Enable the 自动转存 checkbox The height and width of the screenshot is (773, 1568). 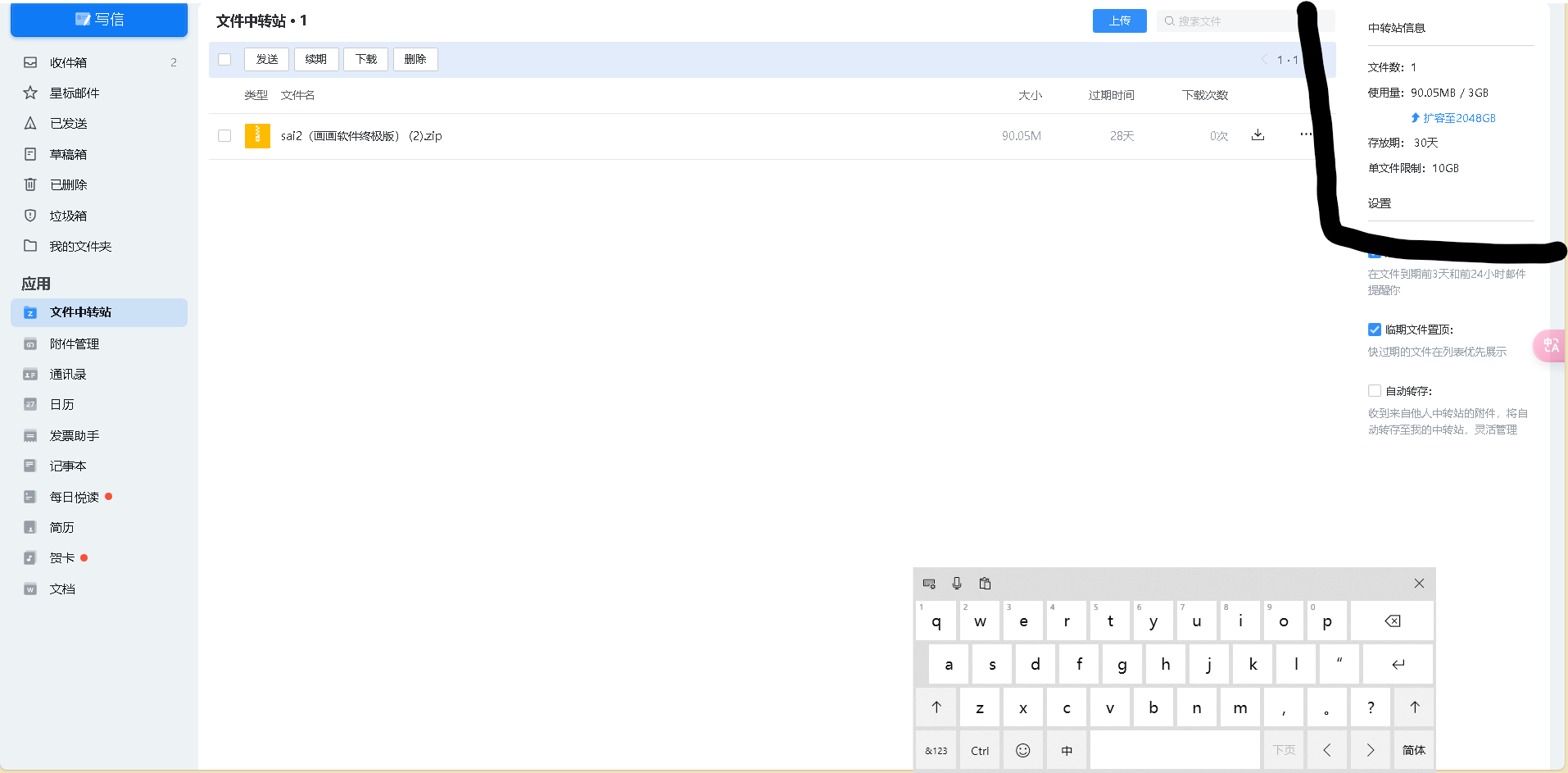1375,391
